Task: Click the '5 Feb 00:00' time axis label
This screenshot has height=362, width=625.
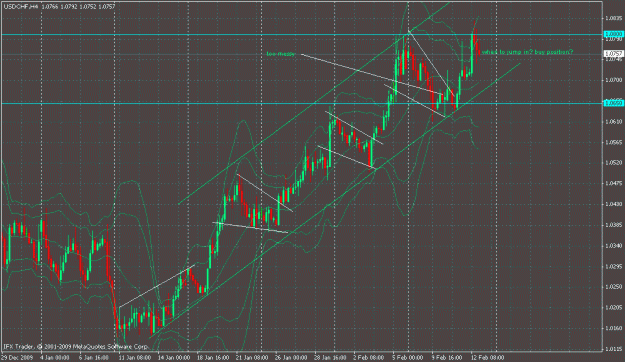Action: point(408,357)
